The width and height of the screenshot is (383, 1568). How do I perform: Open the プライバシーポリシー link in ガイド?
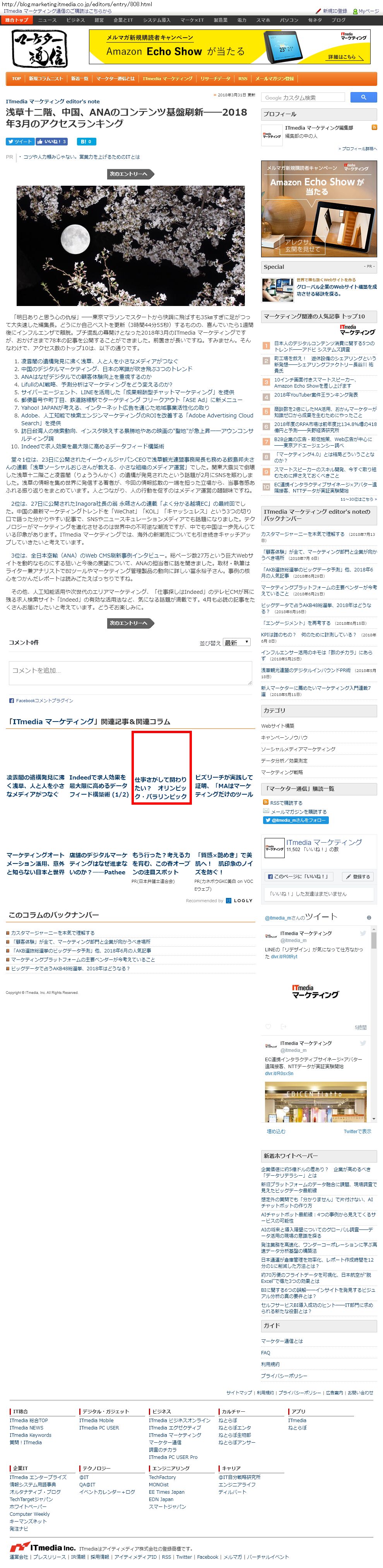click(x=284, y=1376)
